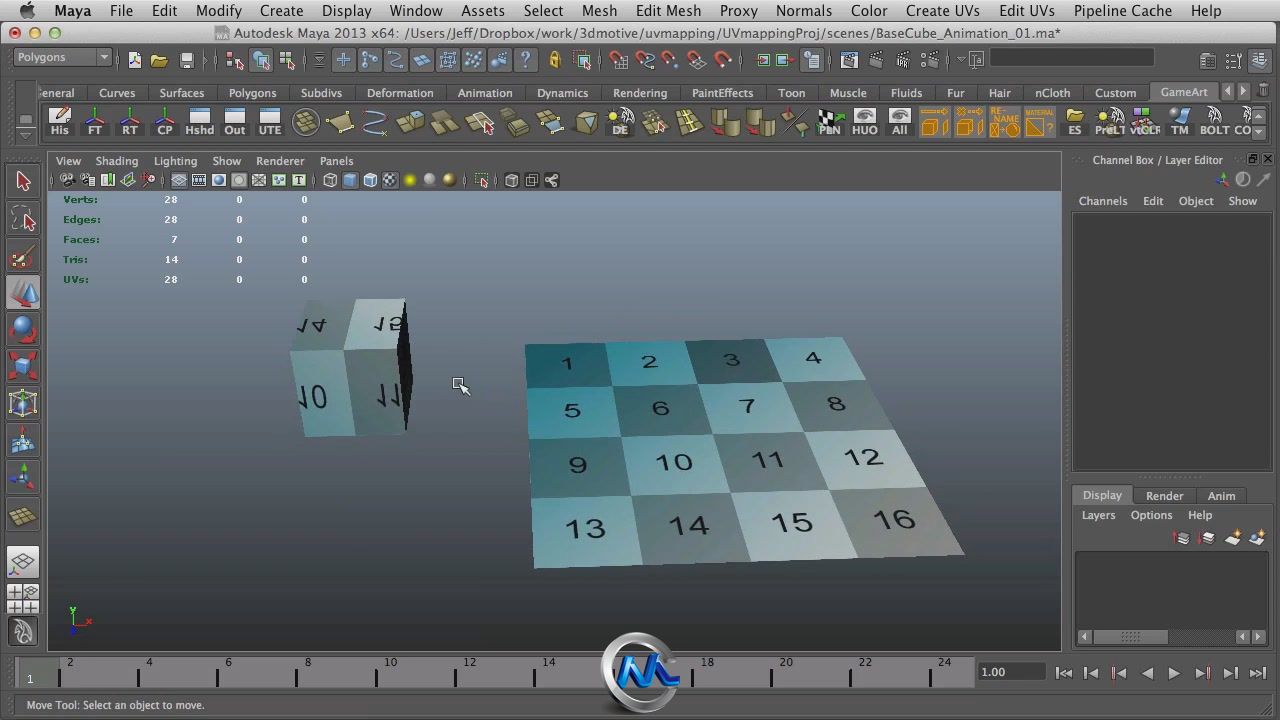Select the Soft Modification tool
1280x720 pixels.
tap(23, 441)
